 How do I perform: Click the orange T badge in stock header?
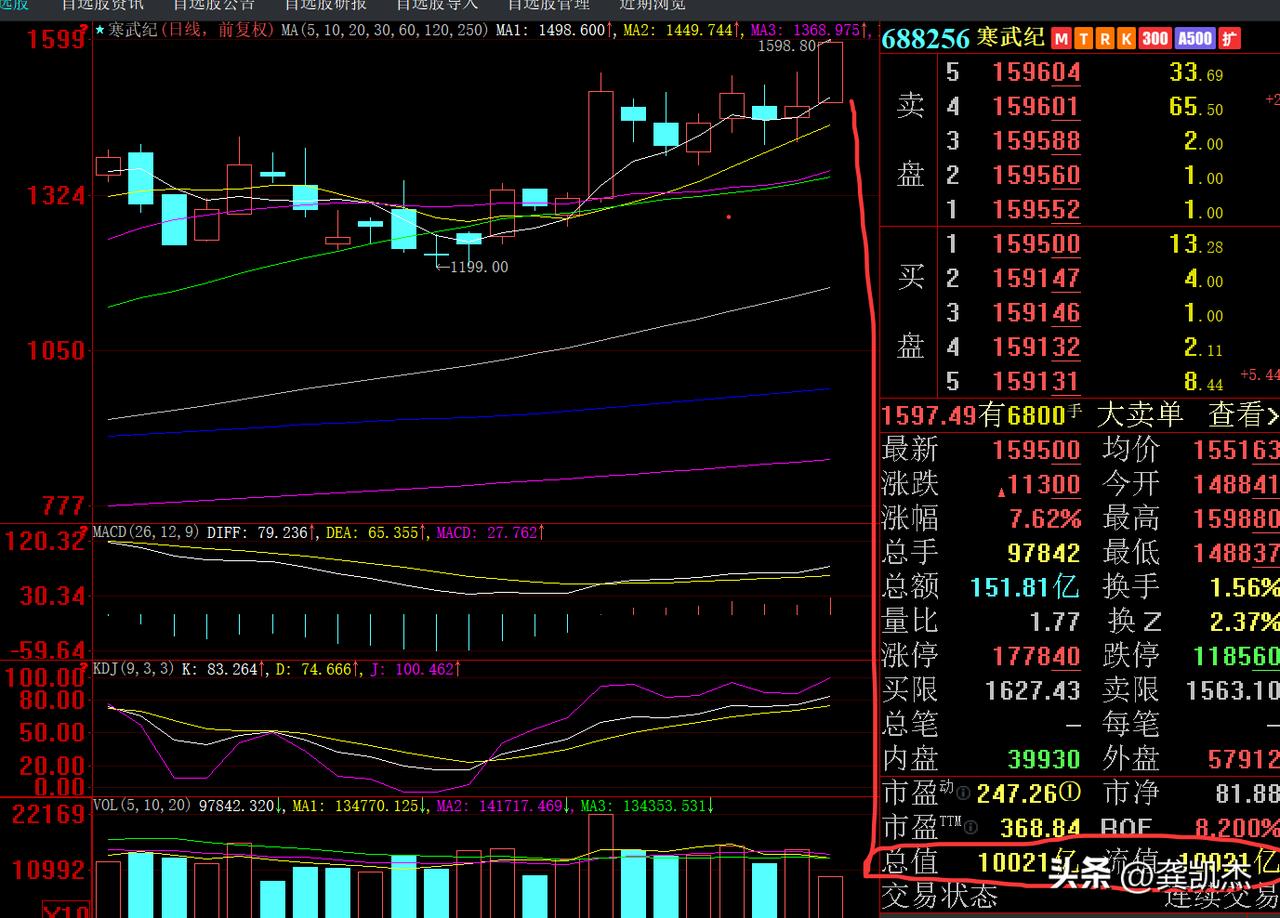[1082, 39]
